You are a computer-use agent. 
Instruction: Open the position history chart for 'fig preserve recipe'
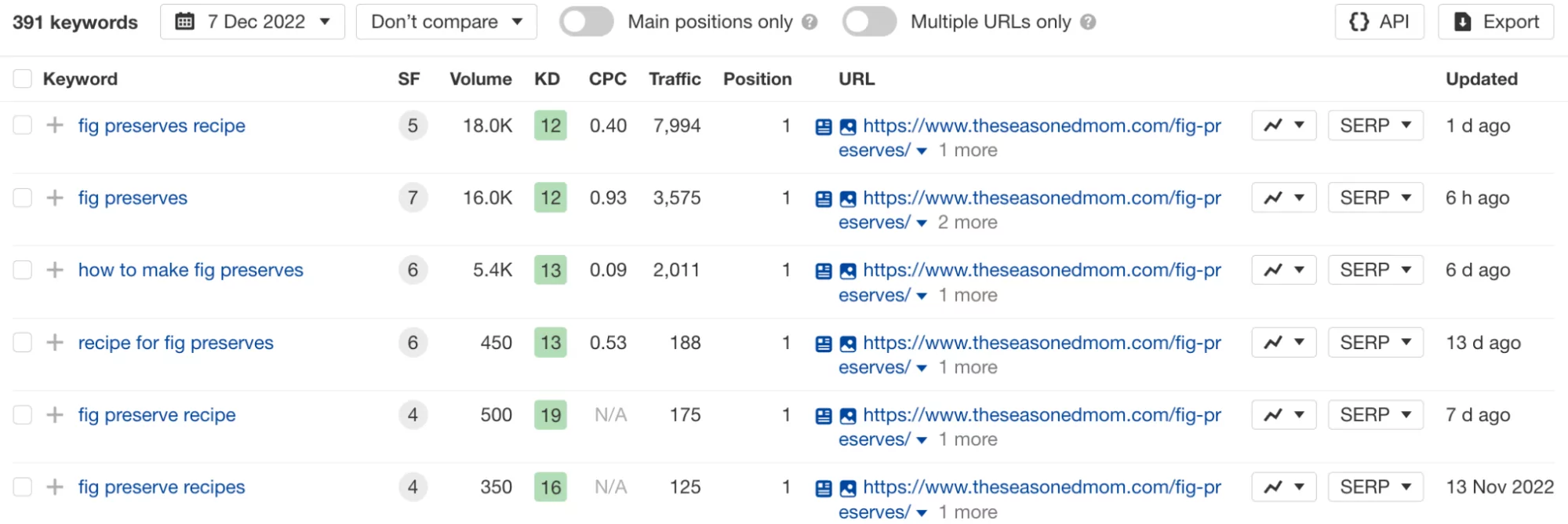click(x=1283, y=415)
